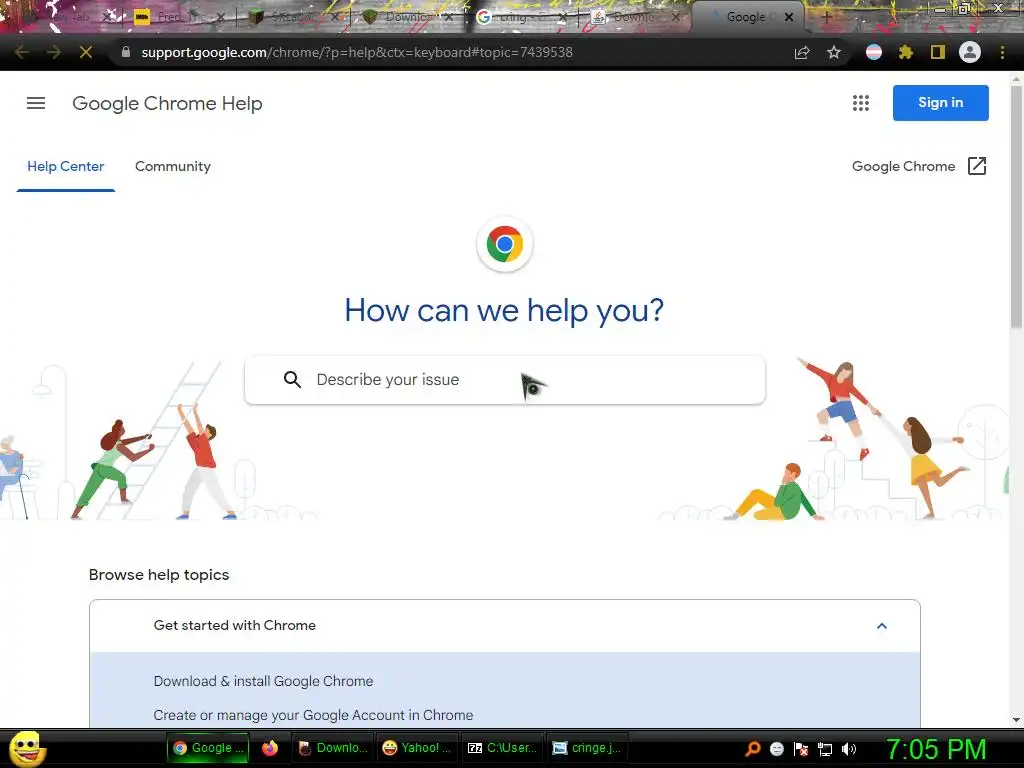
Task: View site information via lock icon
Action: 125,52
